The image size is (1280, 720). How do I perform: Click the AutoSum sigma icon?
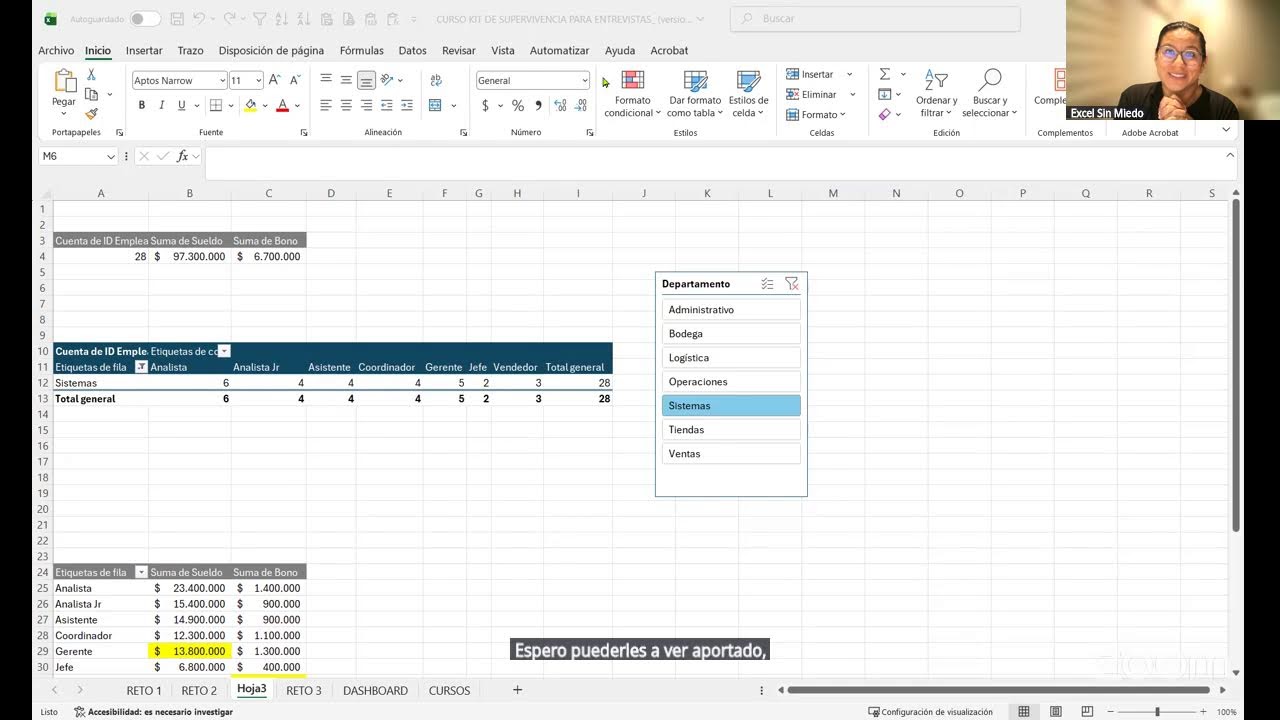pos(884,74)
